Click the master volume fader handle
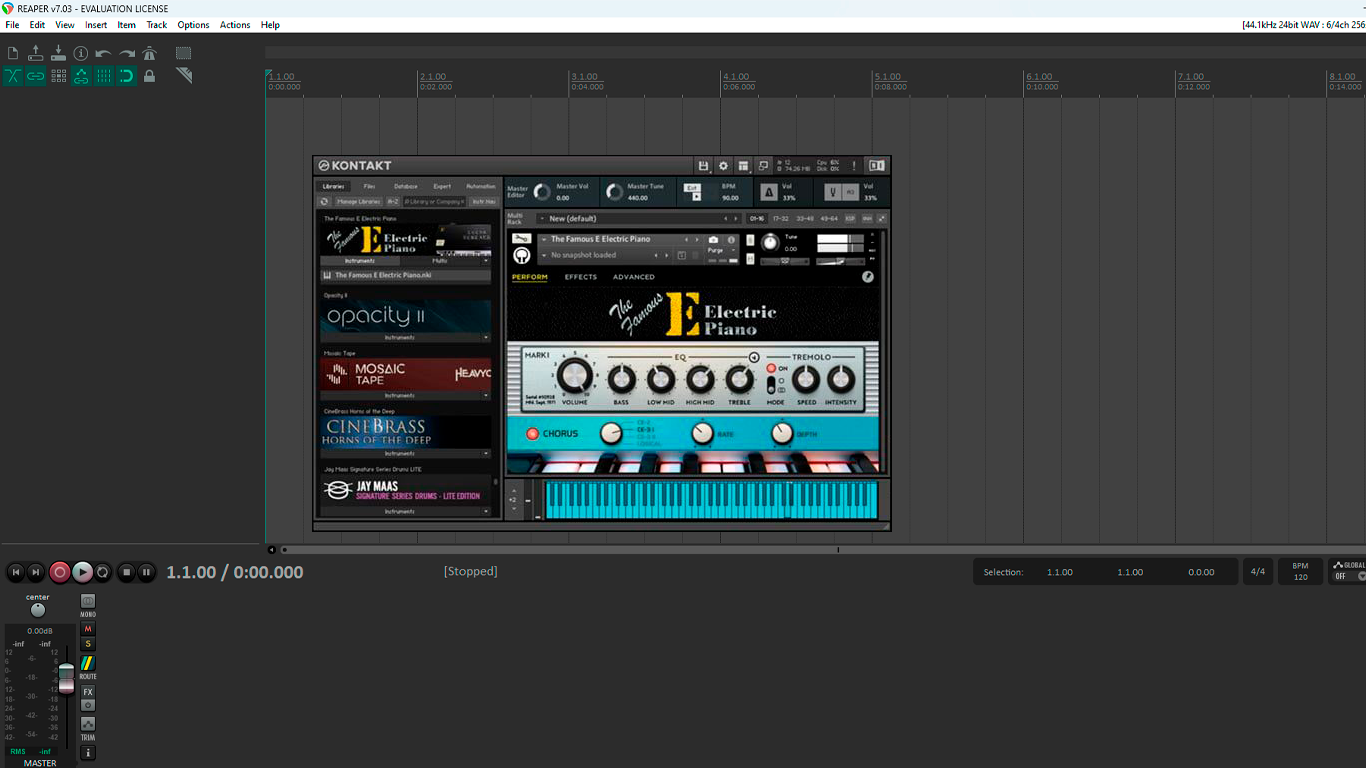The image size is (1366, 768). coord(66,678)
